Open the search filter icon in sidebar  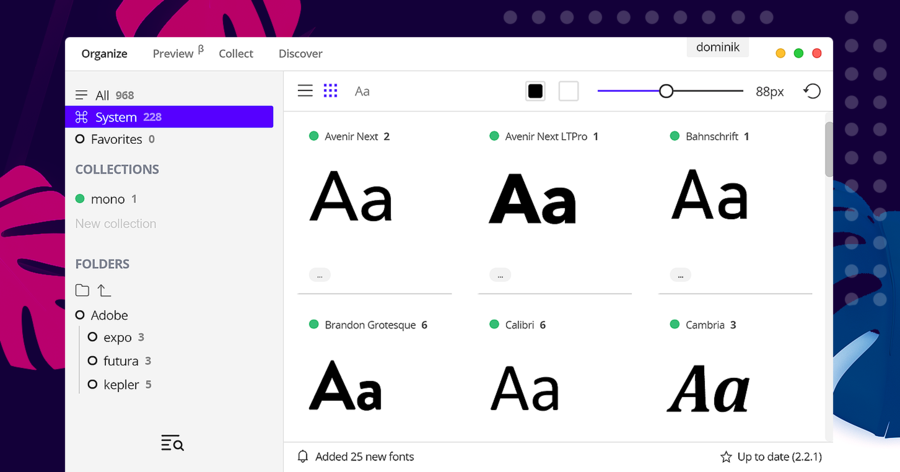pyautogui.click(x=172, y=443)
